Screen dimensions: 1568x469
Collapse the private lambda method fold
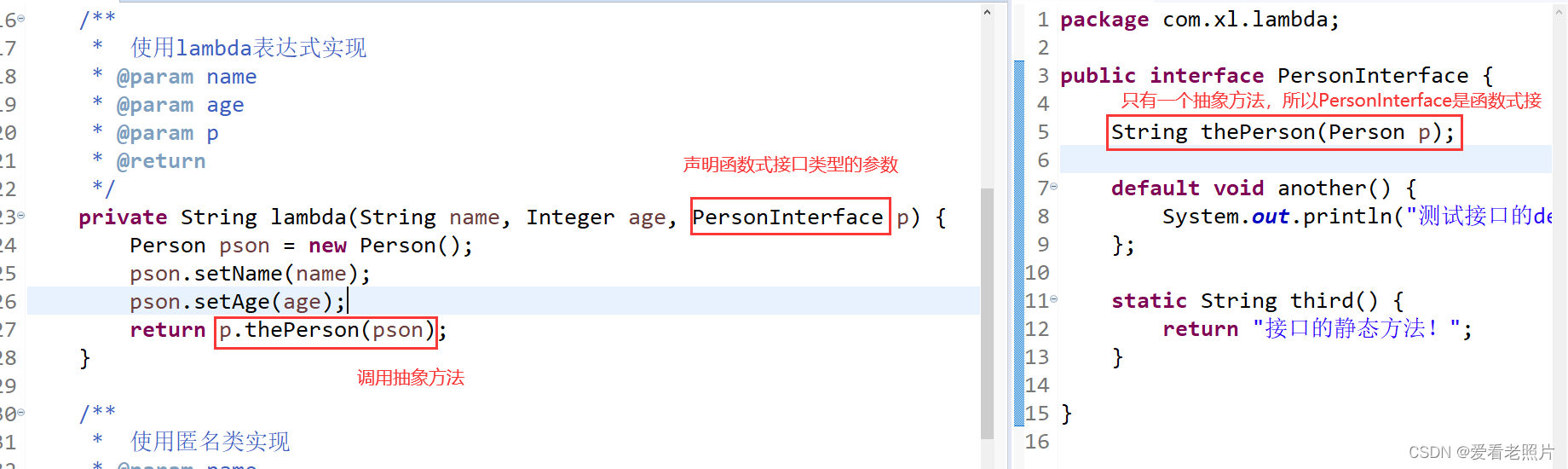(x=21, y=216)
